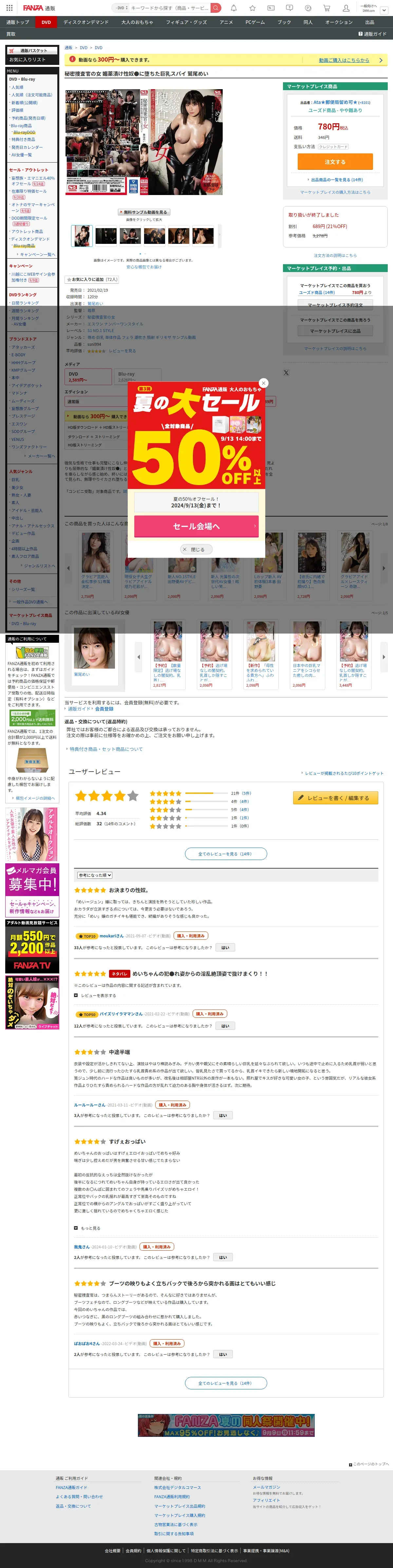Expand 一般作品DVD通販へ in sidebar

coord(30,601)
